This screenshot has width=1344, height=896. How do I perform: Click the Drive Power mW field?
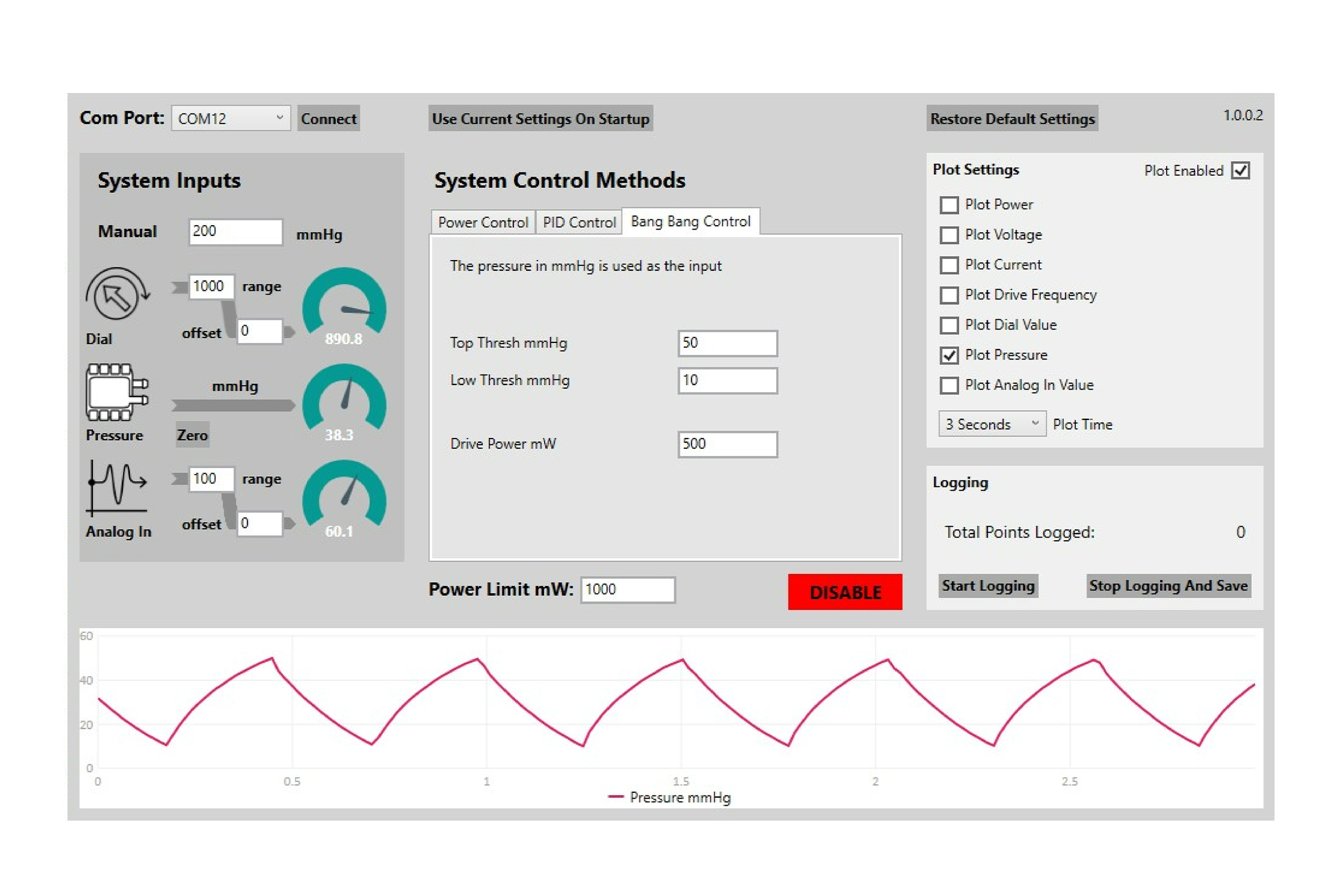(727, 444)
